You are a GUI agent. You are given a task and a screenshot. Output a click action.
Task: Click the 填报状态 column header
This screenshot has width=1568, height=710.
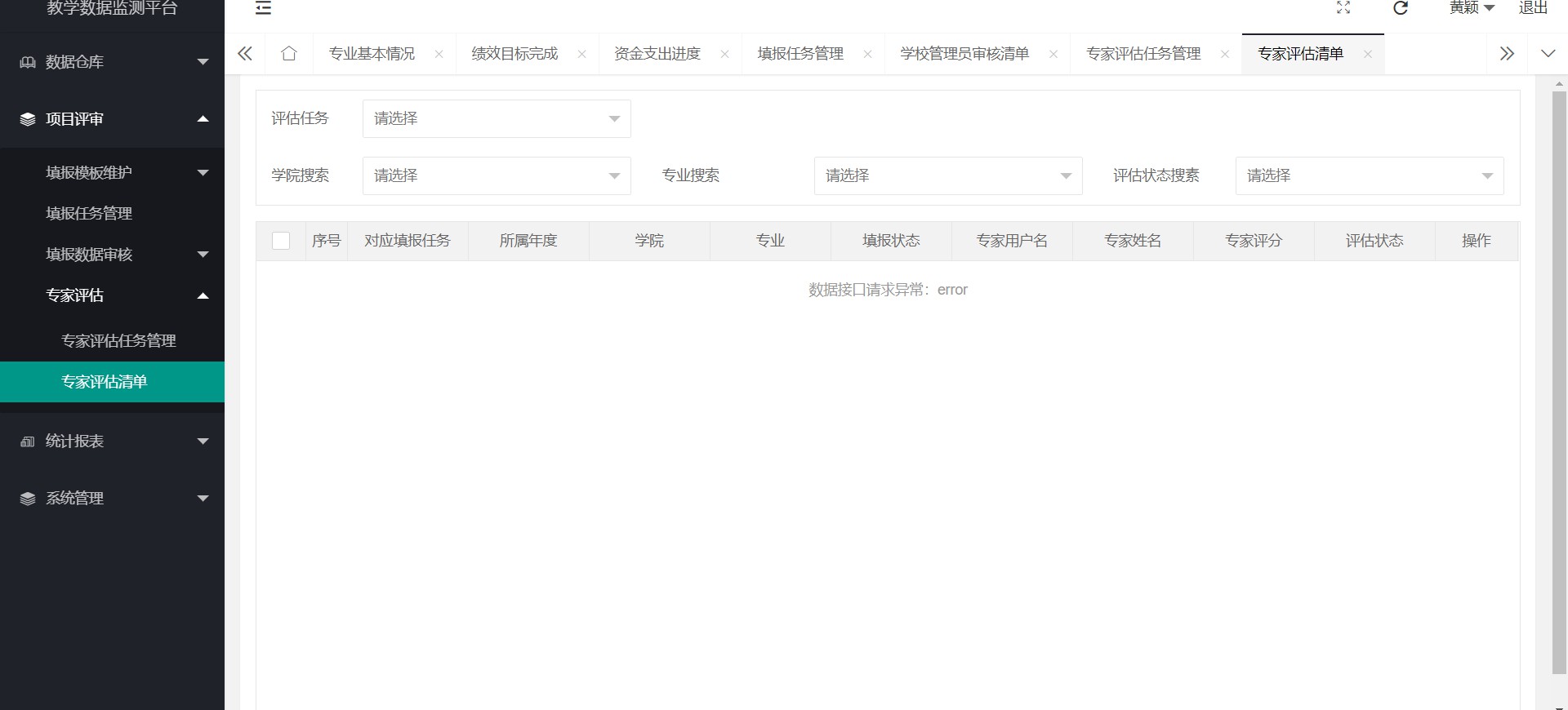(891, 241)
